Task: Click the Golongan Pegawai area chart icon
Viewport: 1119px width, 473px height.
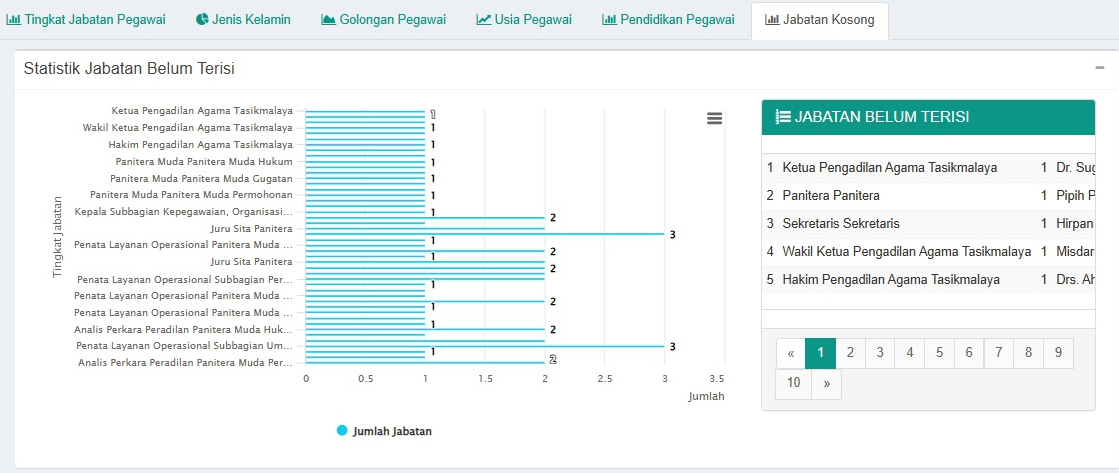Action: pos(328,20)
